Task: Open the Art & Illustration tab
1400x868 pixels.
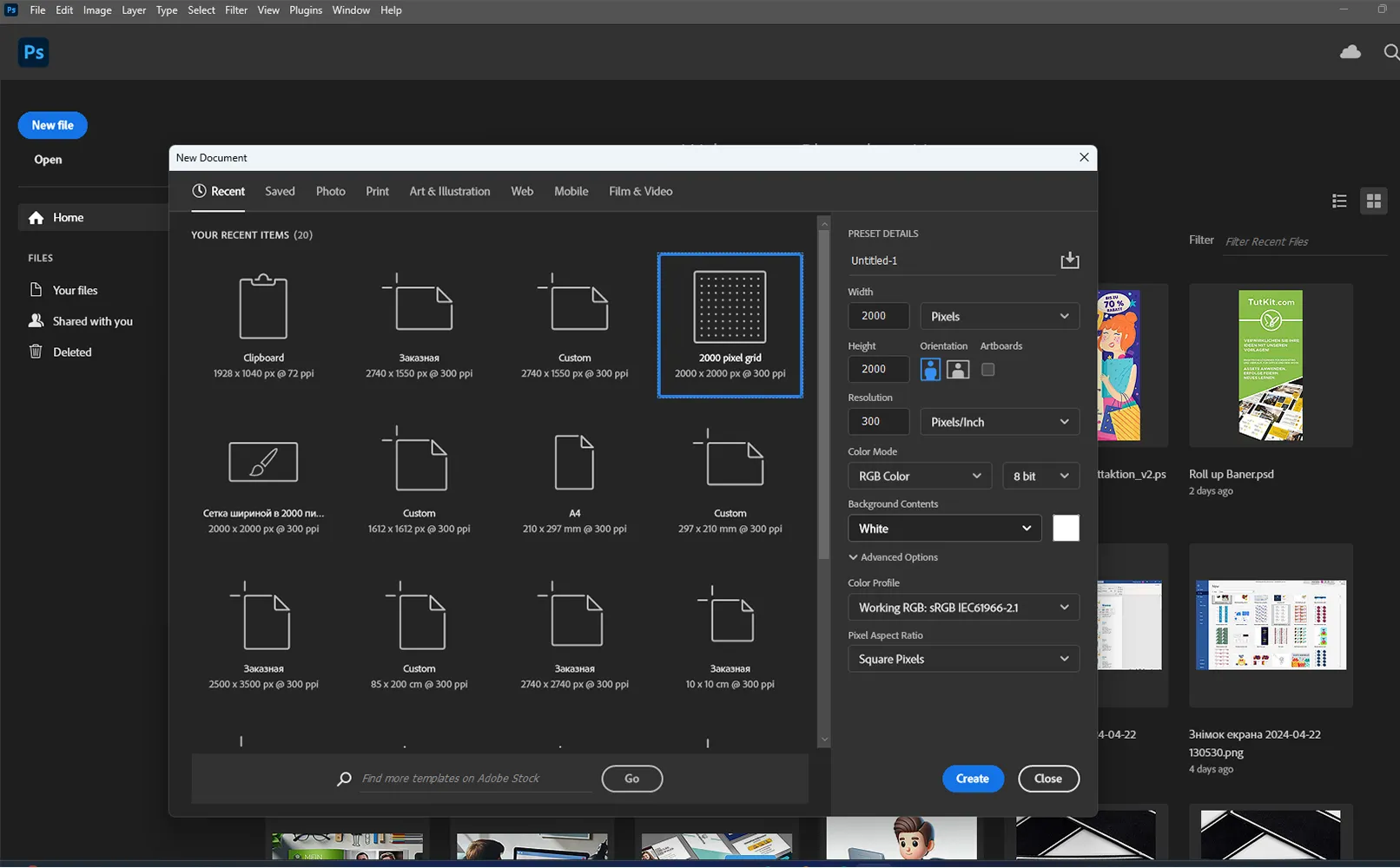Action: [450, 191]
